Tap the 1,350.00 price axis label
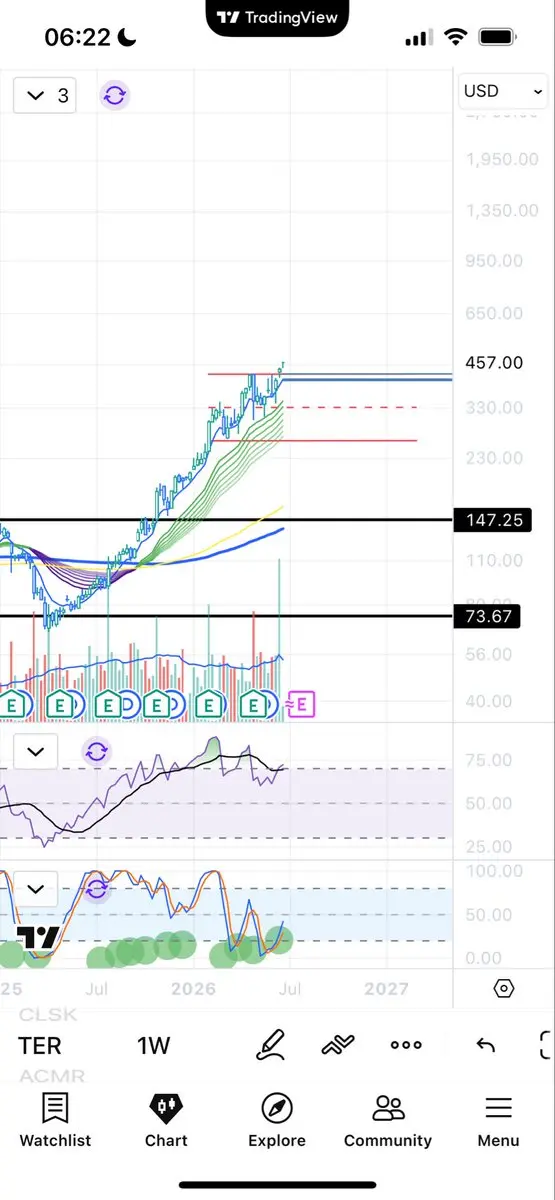The image size is (555, 1200). [x=501, y=211]
